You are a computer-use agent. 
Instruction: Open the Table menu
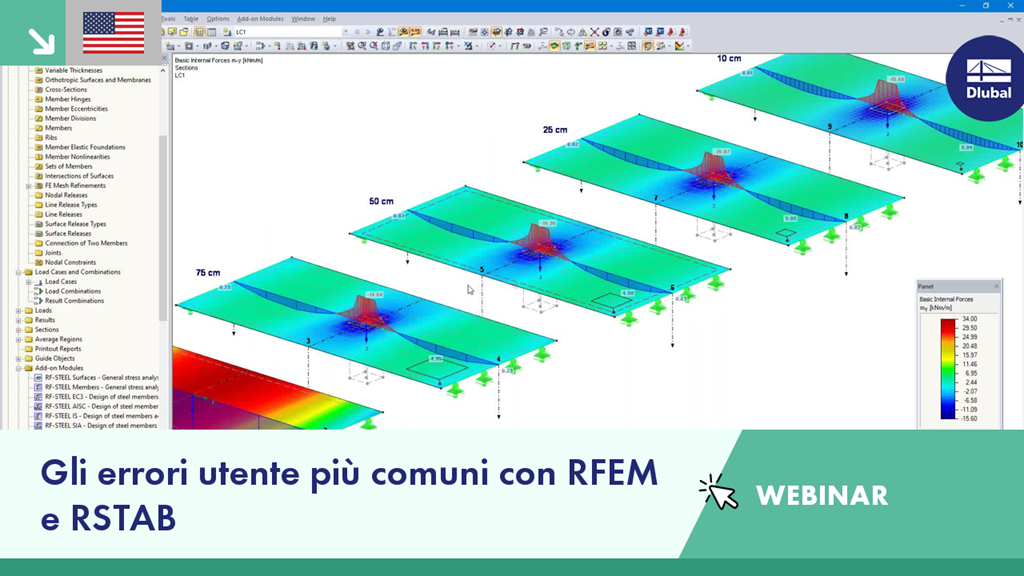[x=191, y=19]
